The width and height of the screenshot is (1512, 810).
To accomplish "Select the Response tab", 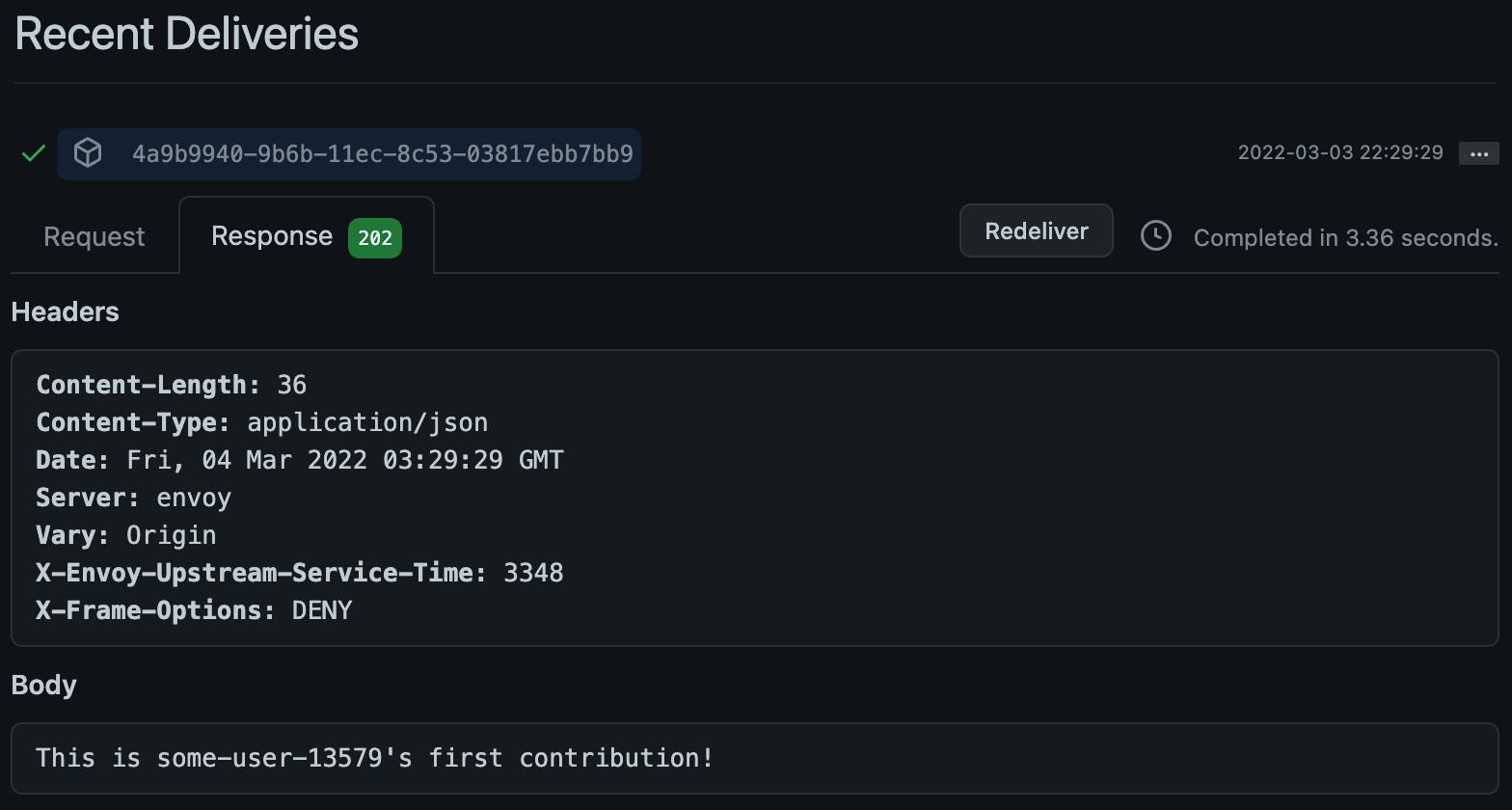I will pos(272,237).
